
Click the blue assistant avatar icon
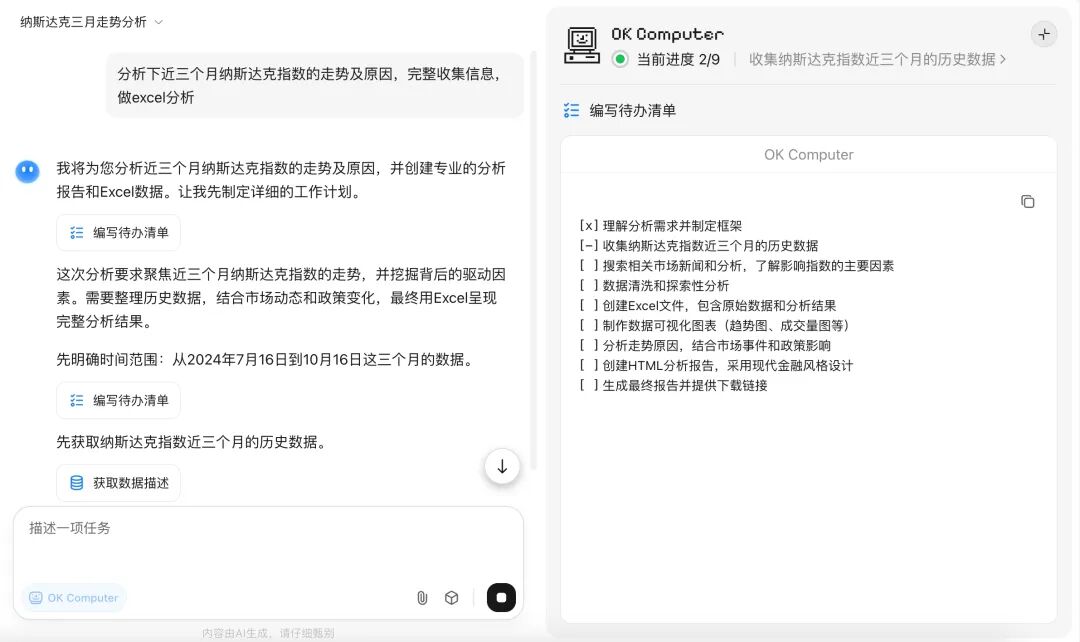tap(28, 172)
